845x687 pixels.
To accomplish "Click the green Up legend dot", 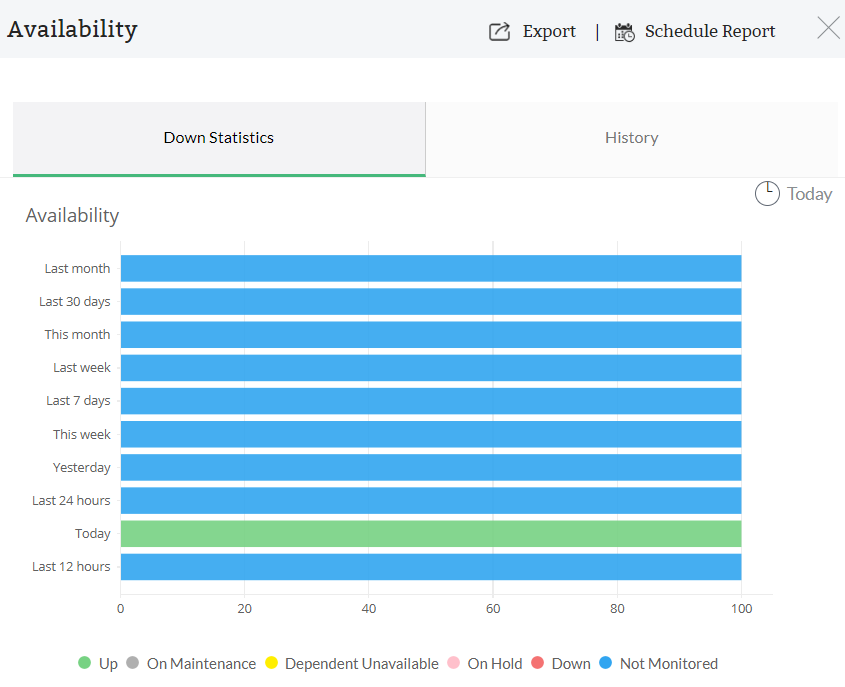I will click(x=84, y=663).
